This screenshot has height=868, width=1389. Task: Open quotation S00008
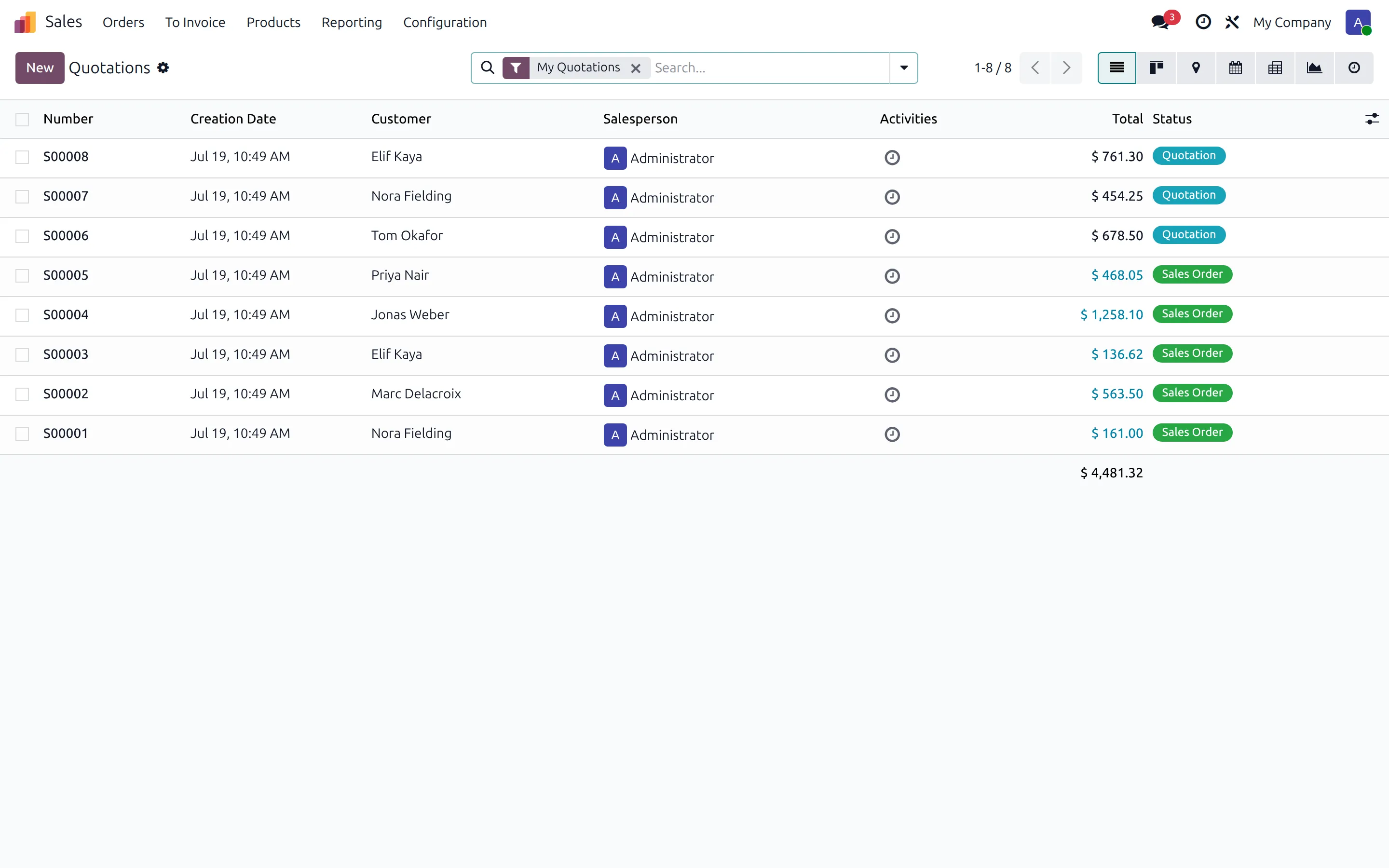point(66,157)
